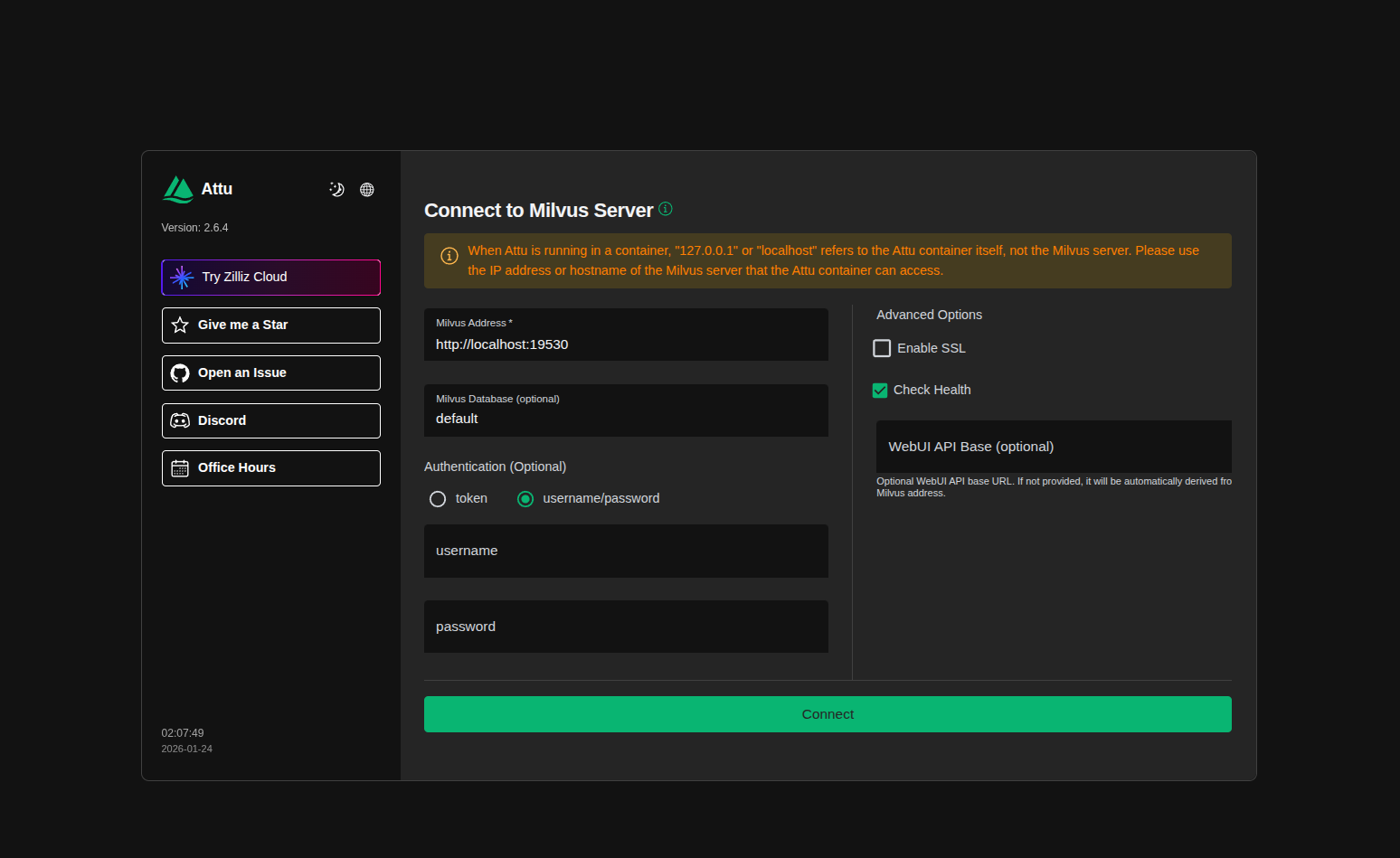1400x858 pixels.
Task: Click the Attu logo
Action: point(178,190)
